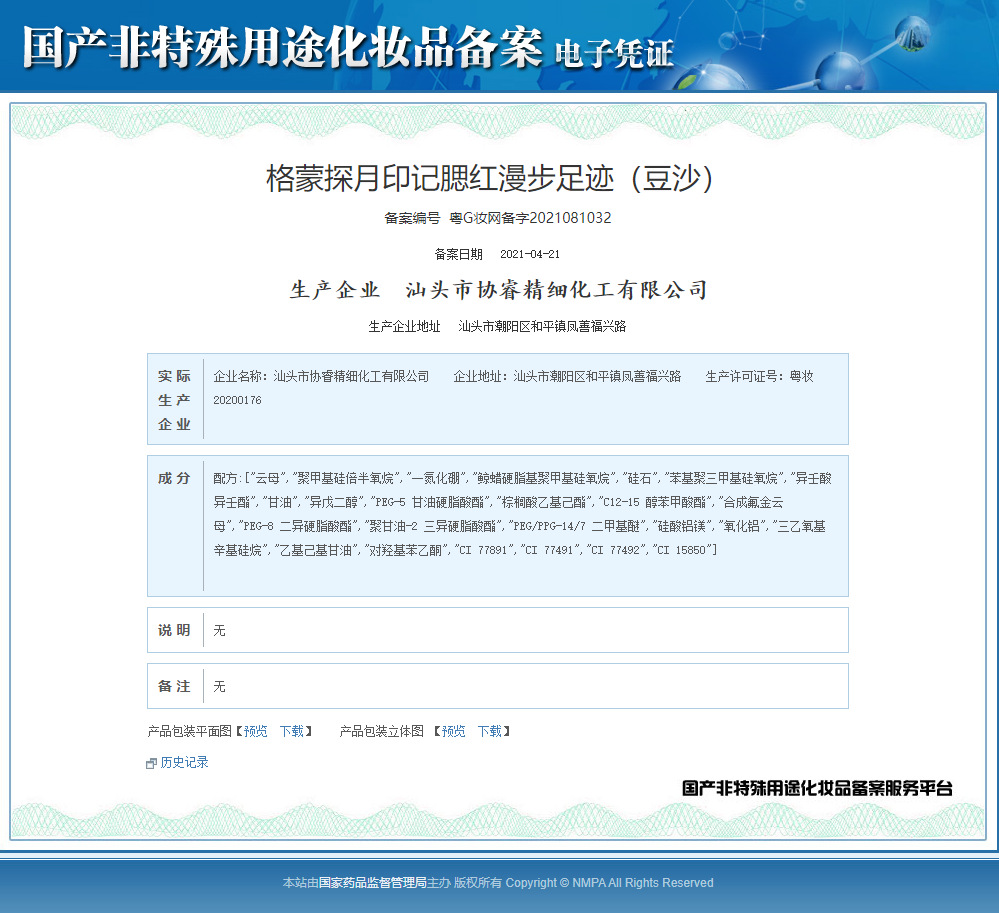Viewport: 999px width, 913px height.
Task: Click manufacturer name 汕头市协睿精细化工有限公司 heading
Action: point(556,290)
